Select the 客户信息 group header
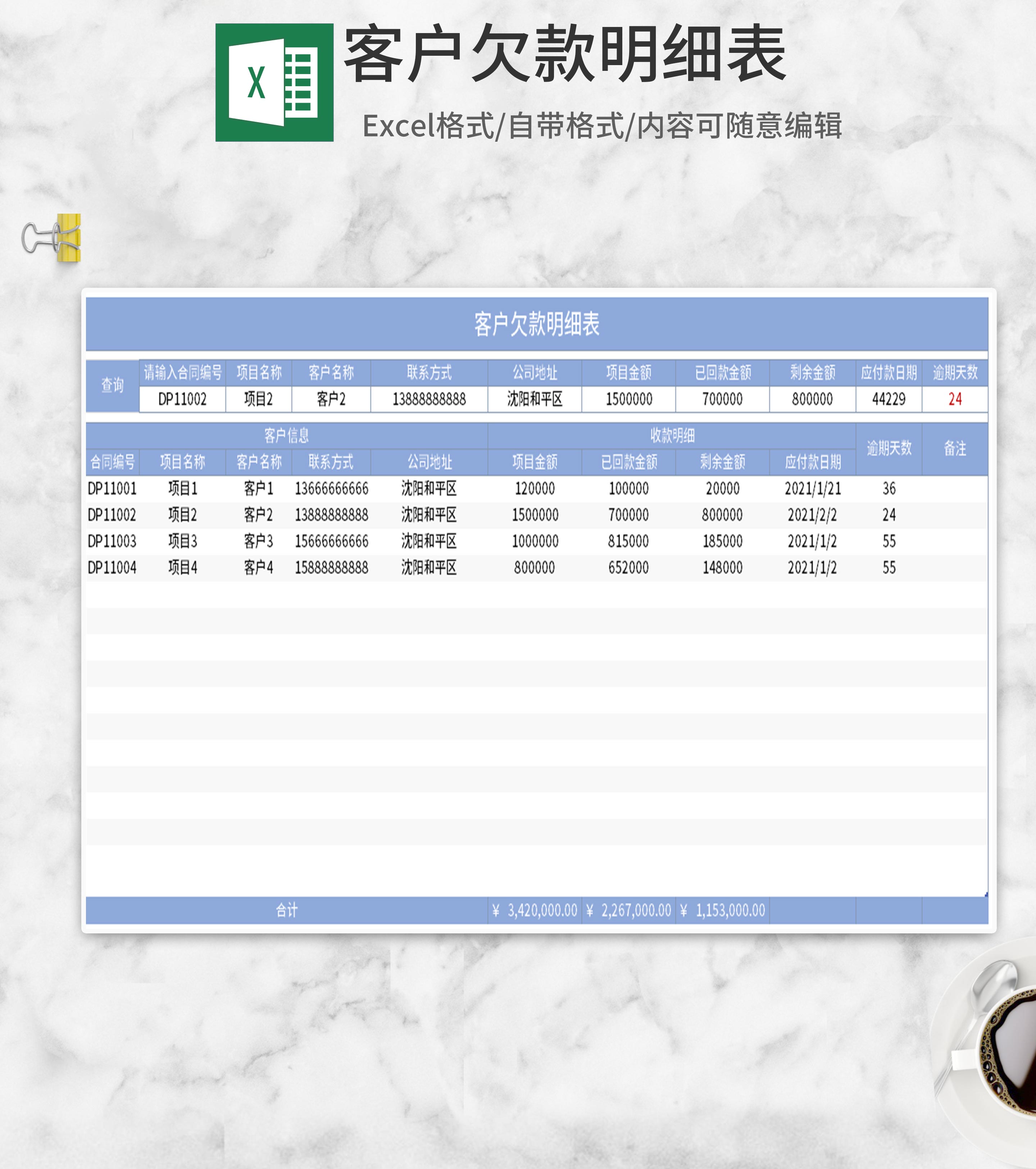 [x=286, y=436]
